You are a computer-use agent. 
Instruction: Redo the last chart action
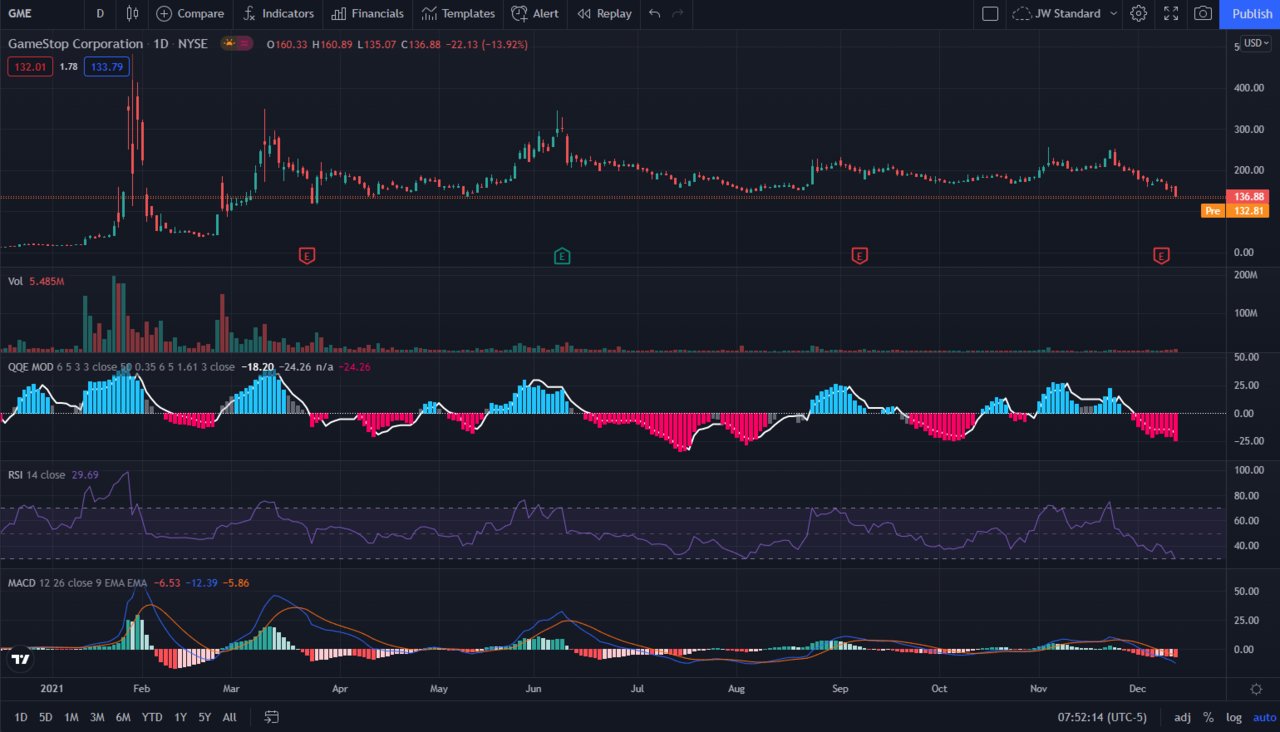678,14
